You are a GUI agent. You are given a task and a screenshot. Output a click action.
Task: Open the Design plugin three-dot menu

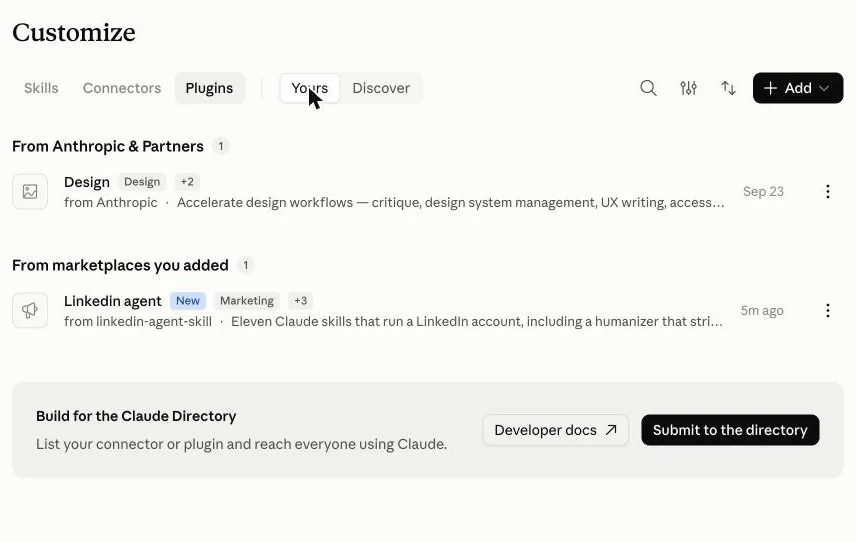point(828,192)
